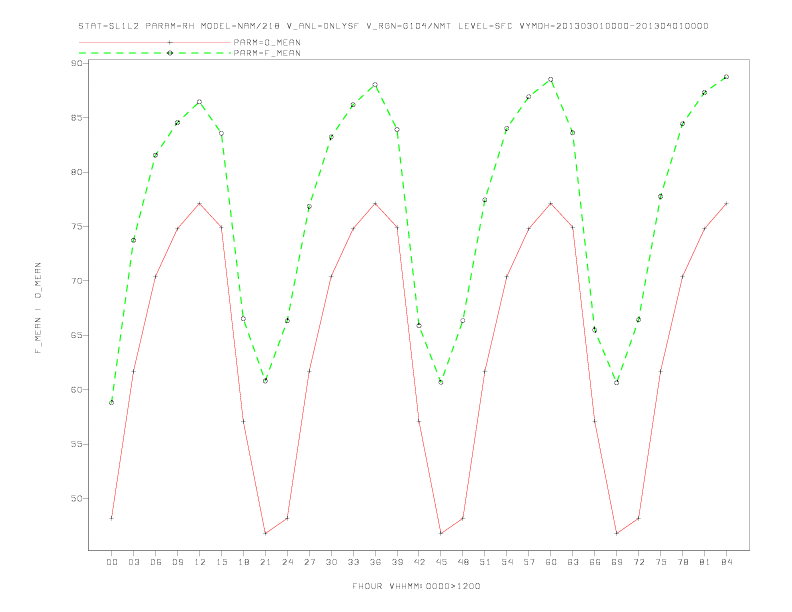This screenshot has width=792, height=612.
Task: Click the y-axis tick label 65
Action: [x=76, y=335]
